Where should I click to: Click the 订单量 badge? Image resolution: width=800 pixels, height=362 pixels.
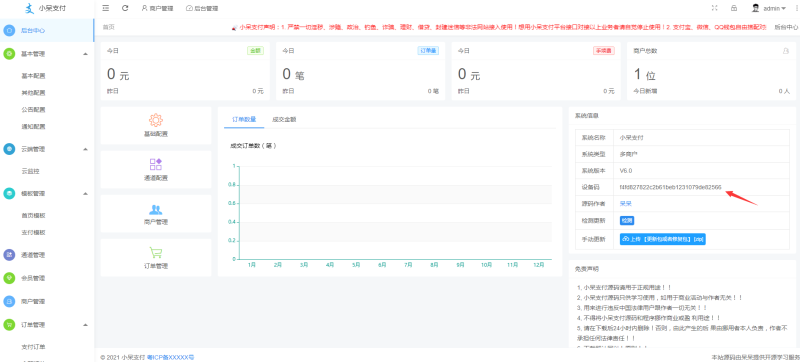click(428, 51)
